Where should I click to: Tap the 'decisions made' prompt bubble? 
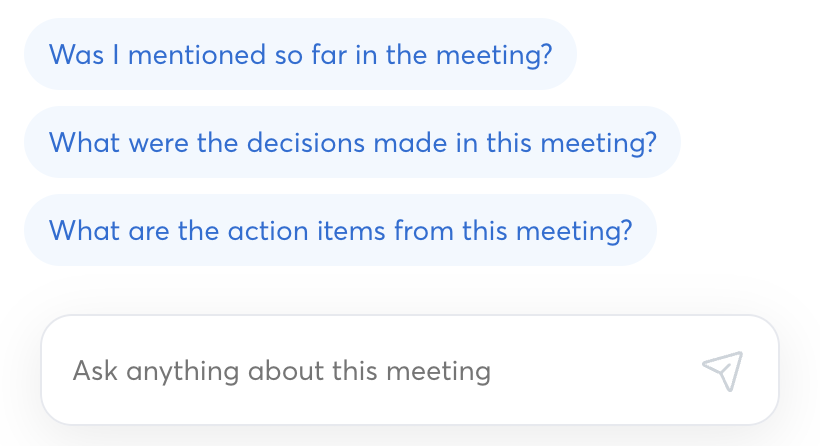(x=352, y=142)
